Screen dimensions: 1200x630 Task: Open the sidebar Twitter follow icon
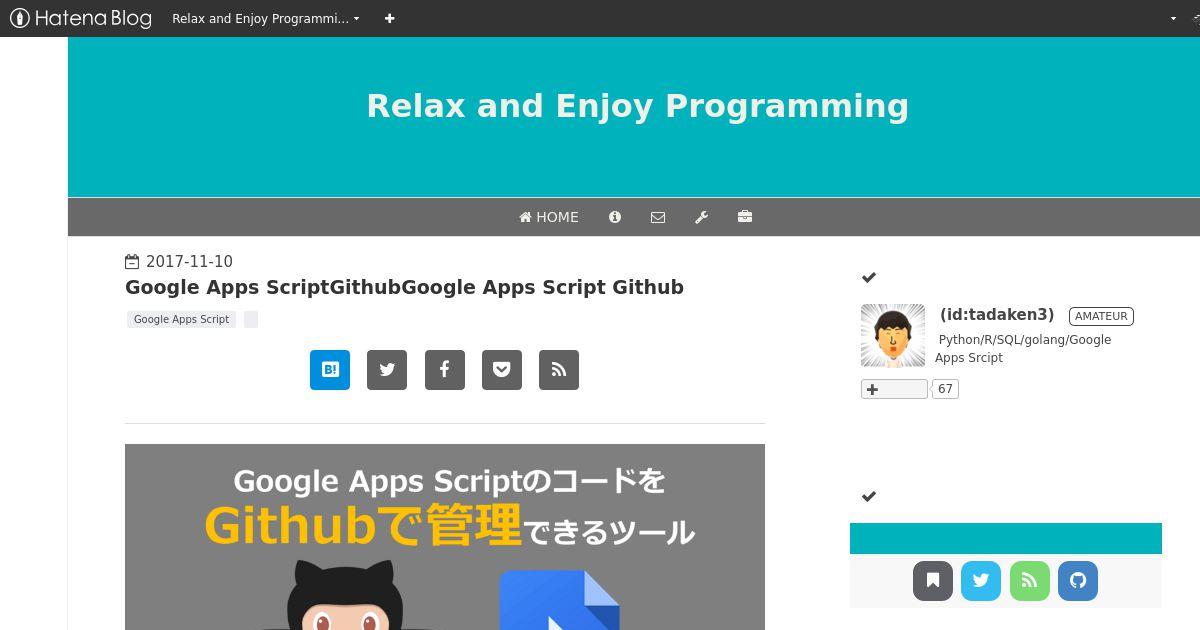point(981,581)
